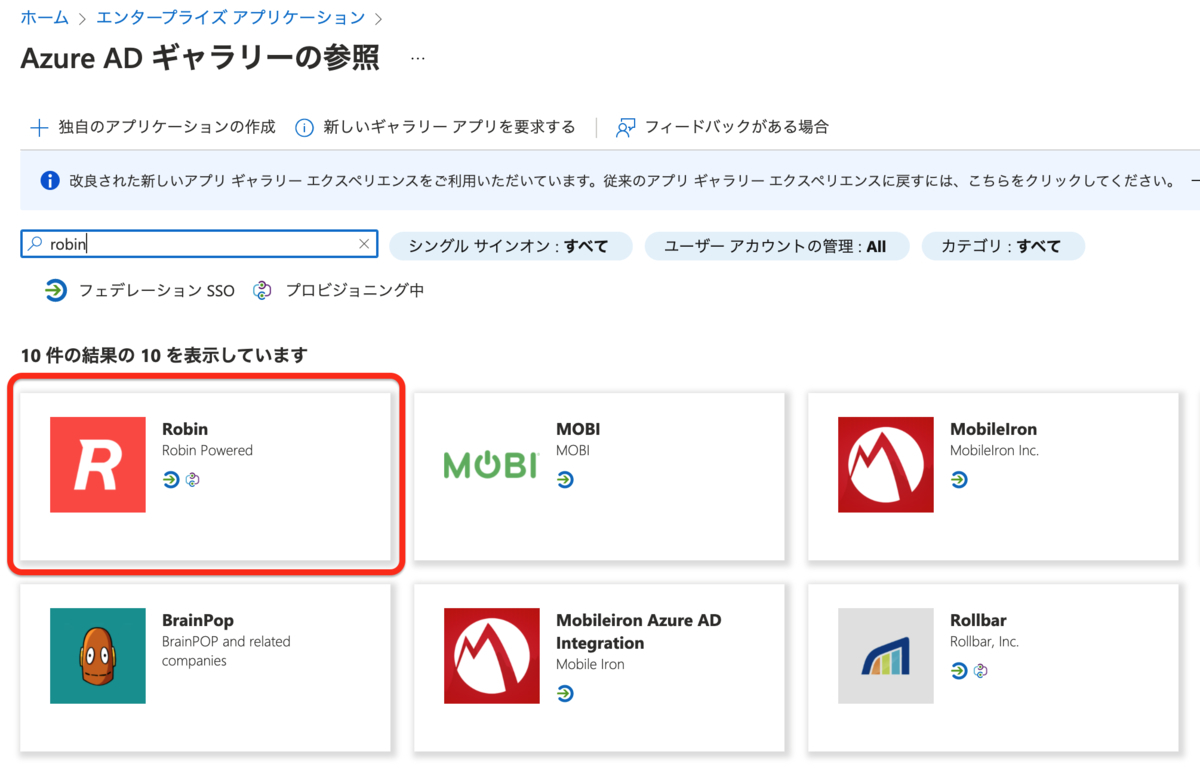1200x773 pixels.
Task: Open the MobileIron app title
Action: (993, 429)
